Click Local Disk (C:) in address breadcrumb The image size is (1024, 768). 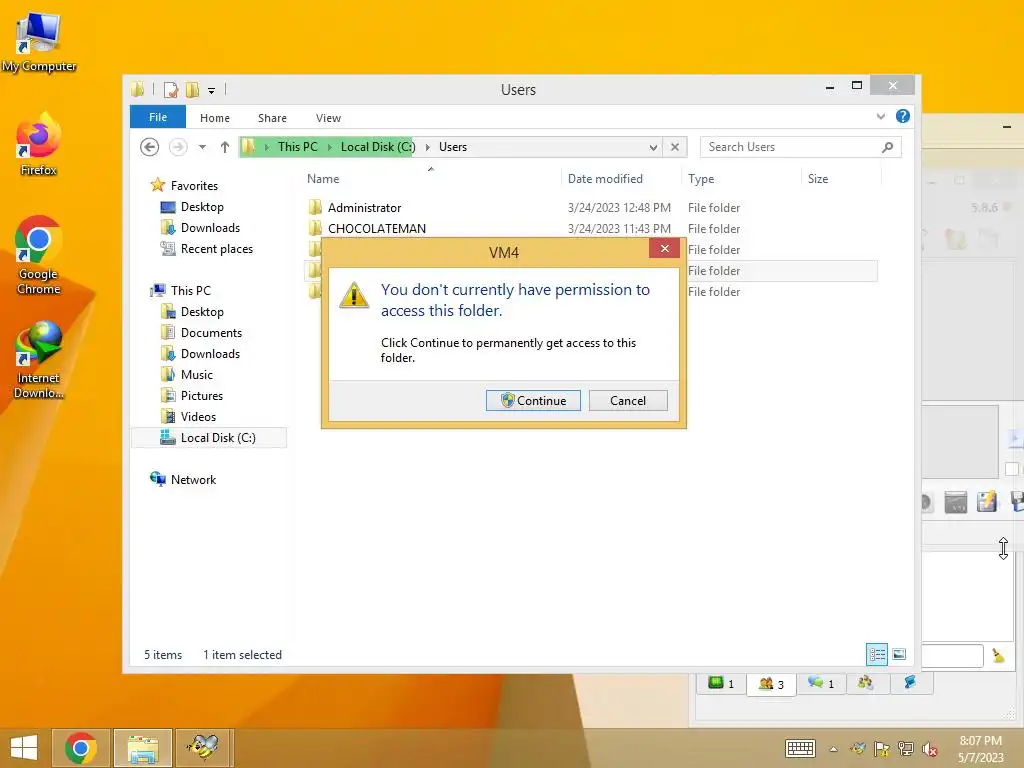pyautogui.click(x=377, y=147)
